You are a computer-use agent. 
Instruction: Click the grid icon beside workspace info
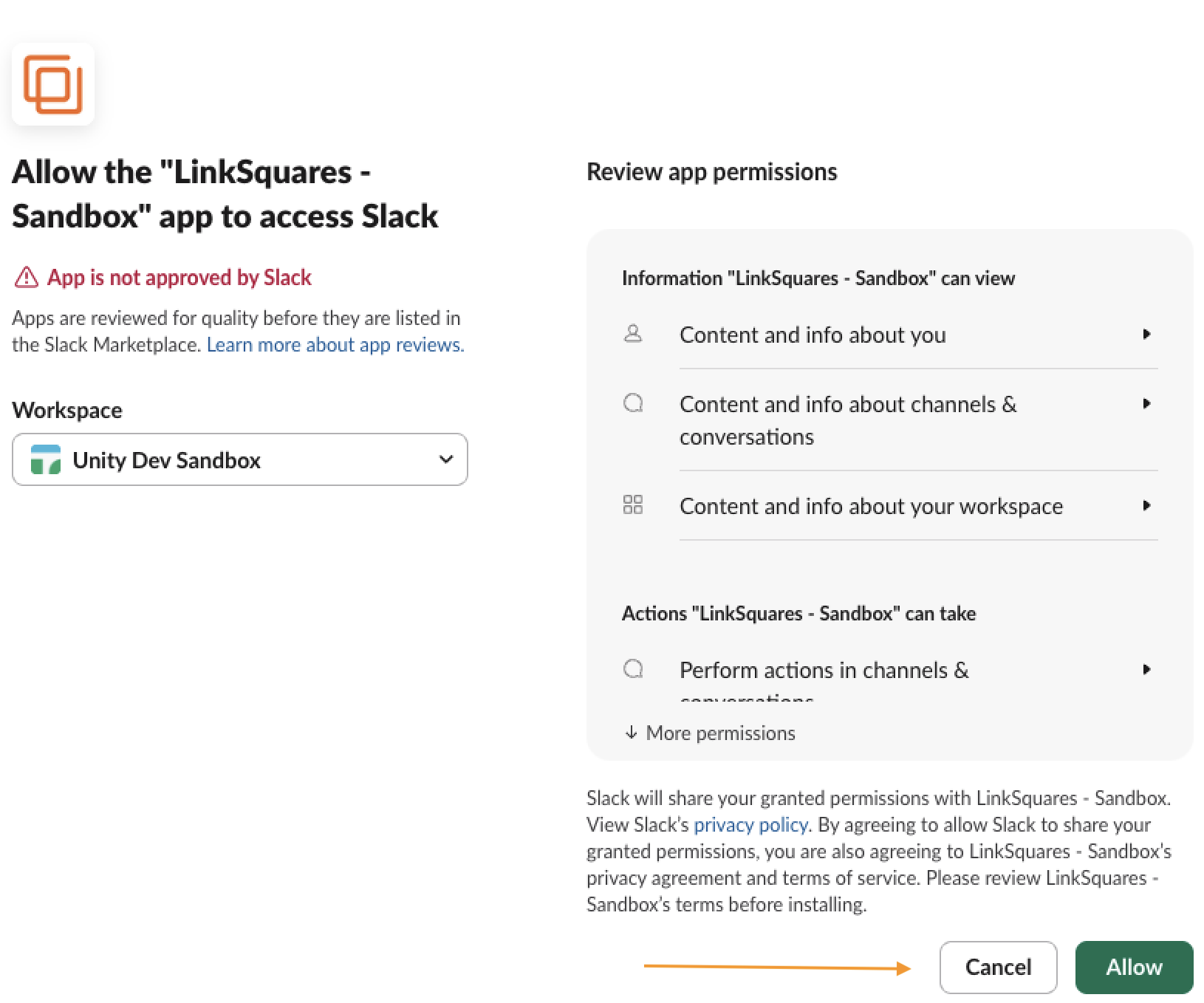pyautogui.click(x=633, y=505)
